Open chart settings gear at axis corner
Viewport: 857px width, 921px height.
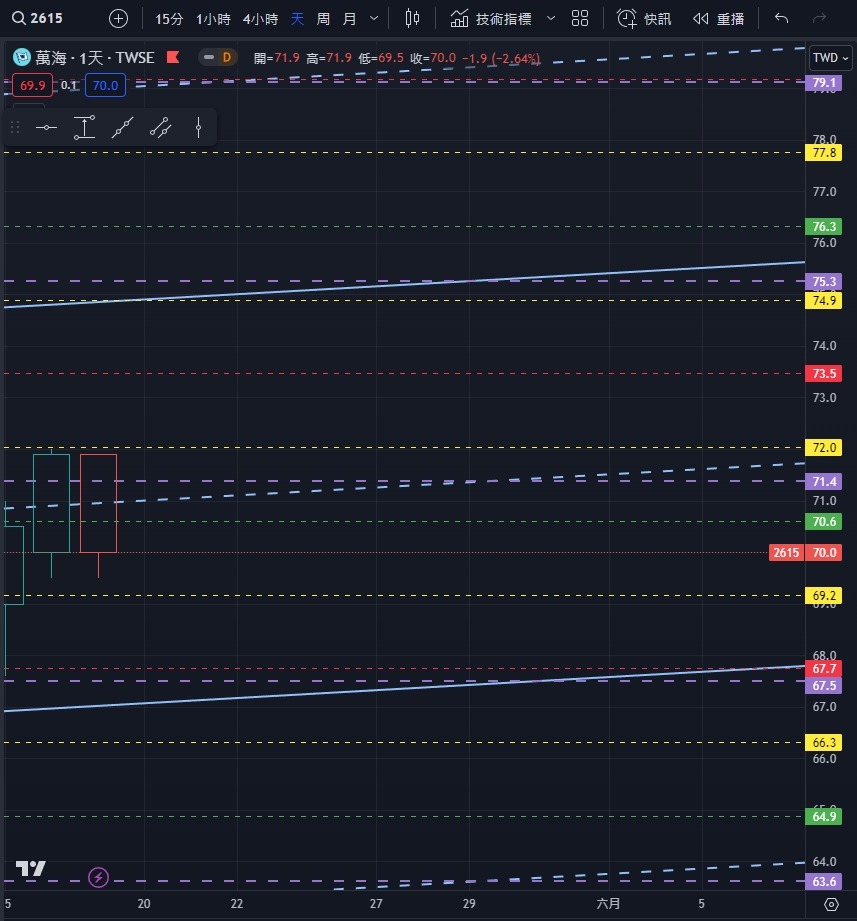coord(831,905)
